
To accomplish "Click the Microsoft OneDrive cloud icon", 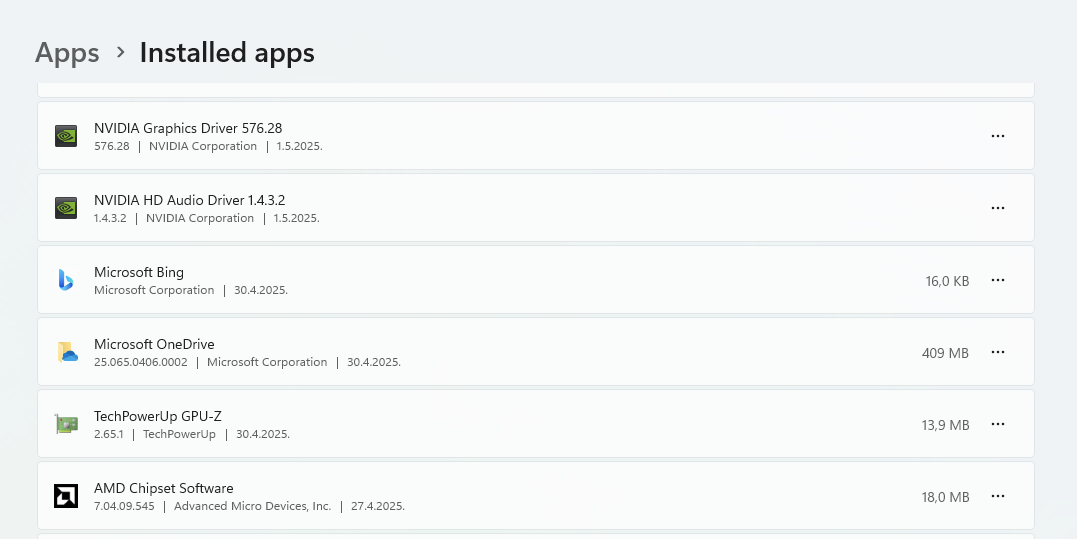I will tap(66, 352).
